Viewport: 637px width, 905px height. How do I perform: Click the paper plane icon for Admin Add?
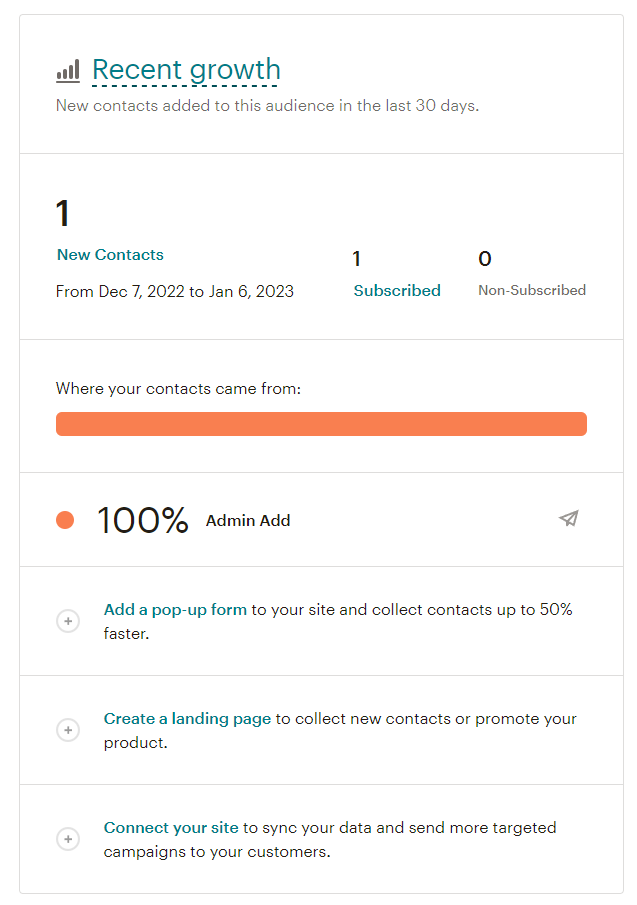(x=569, y=518)
